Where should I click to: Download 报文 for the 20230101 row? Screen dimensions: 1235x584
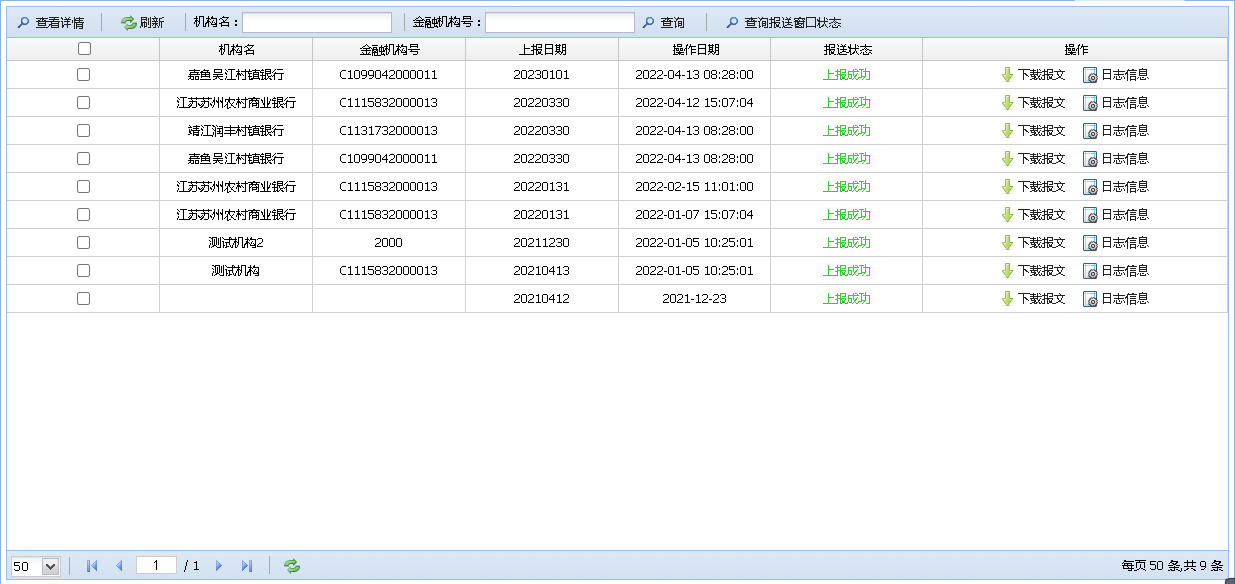click(1033, 74)
